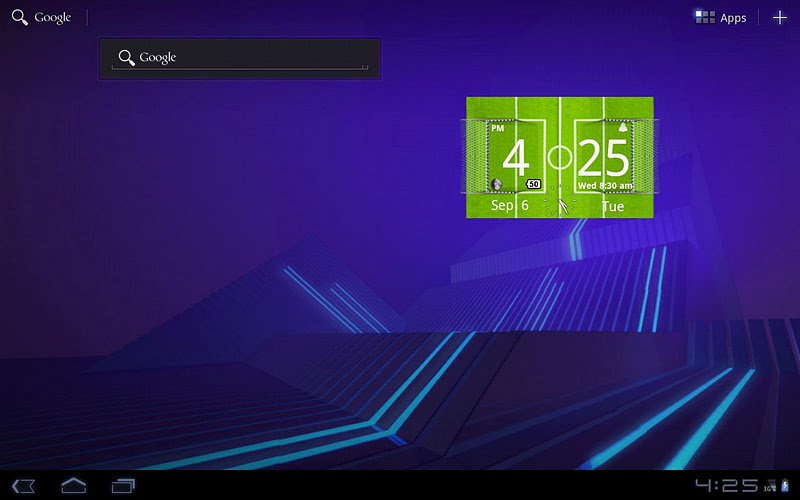
Task: Tap the plus icon to customize home screen
Action: point(780,18)
